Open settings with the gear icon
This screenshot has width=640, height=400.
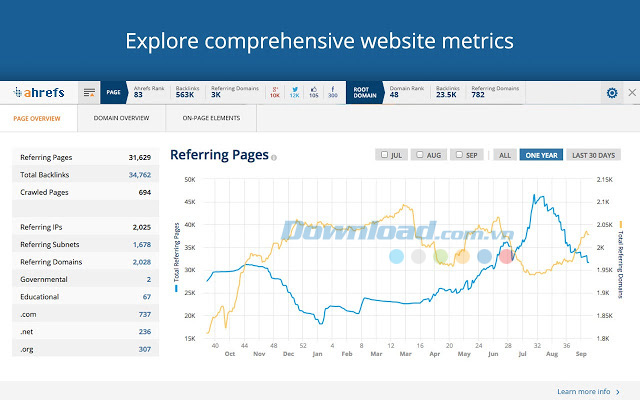point(612,93)
